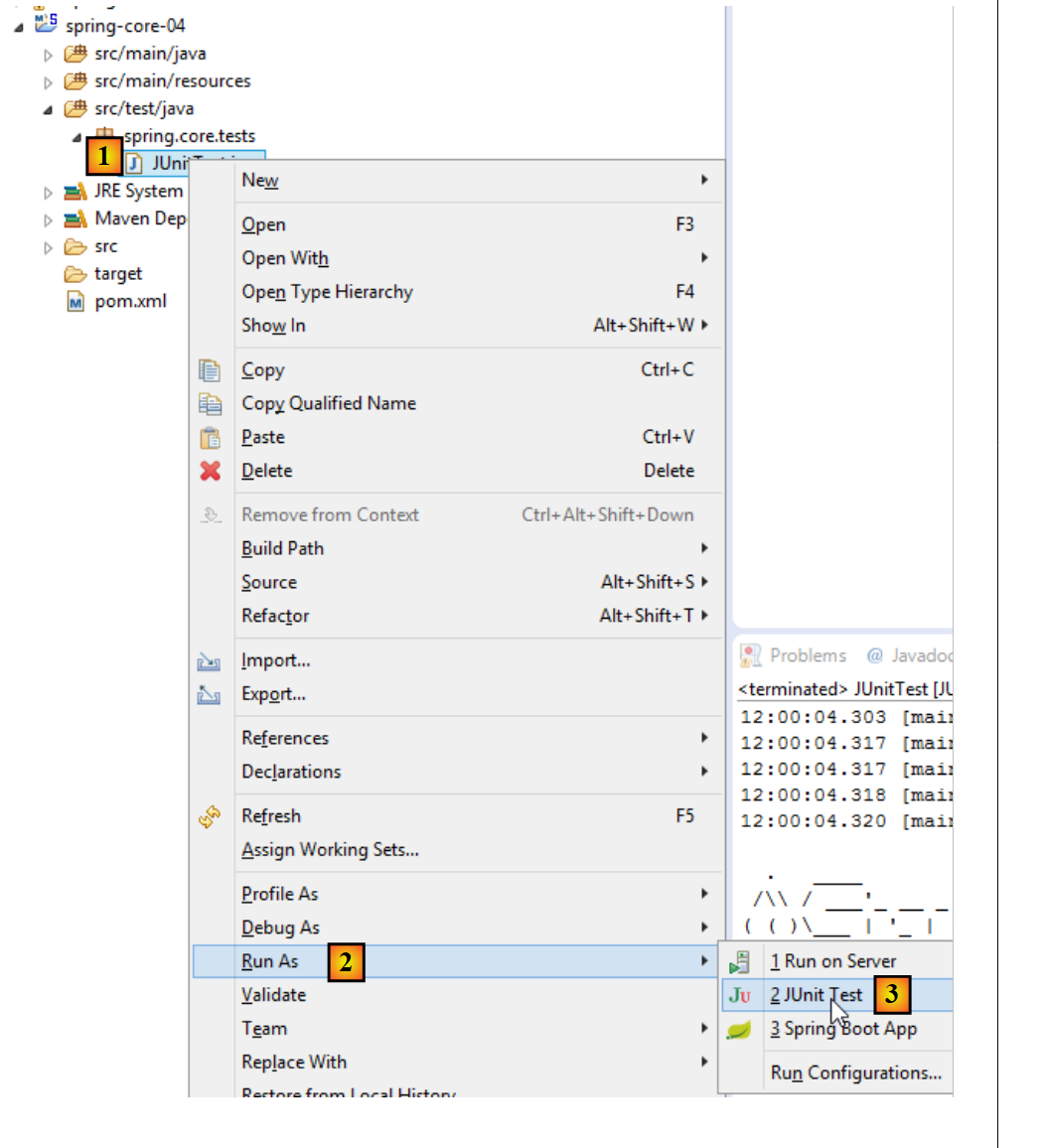Click the Refresh arrows icon
This screenshot has height=1148, width=1044.
coord(210,816)
